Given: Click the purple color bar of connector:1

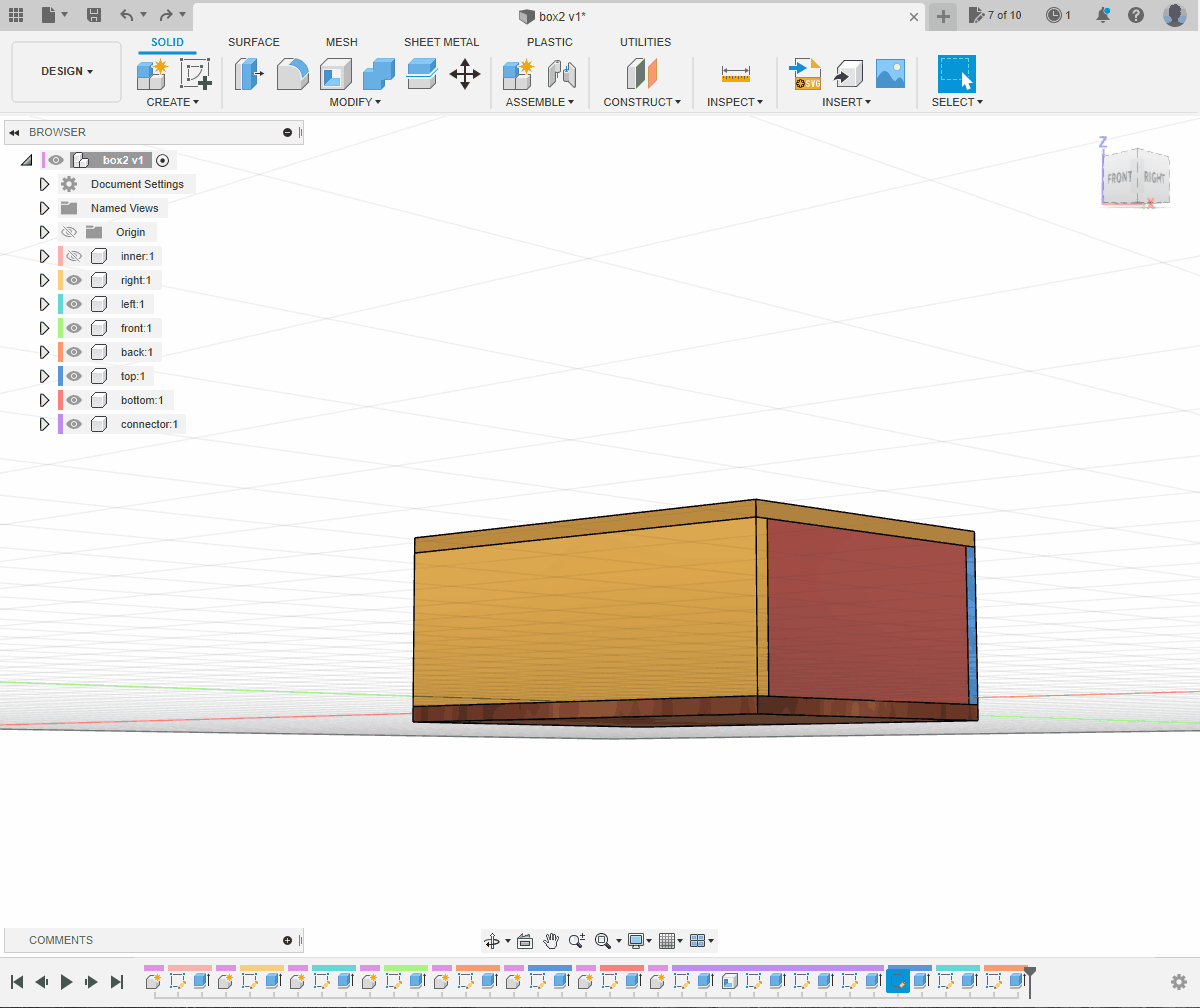Looking at the screenshot, I should pyautogui.click(x=61, y=424).
